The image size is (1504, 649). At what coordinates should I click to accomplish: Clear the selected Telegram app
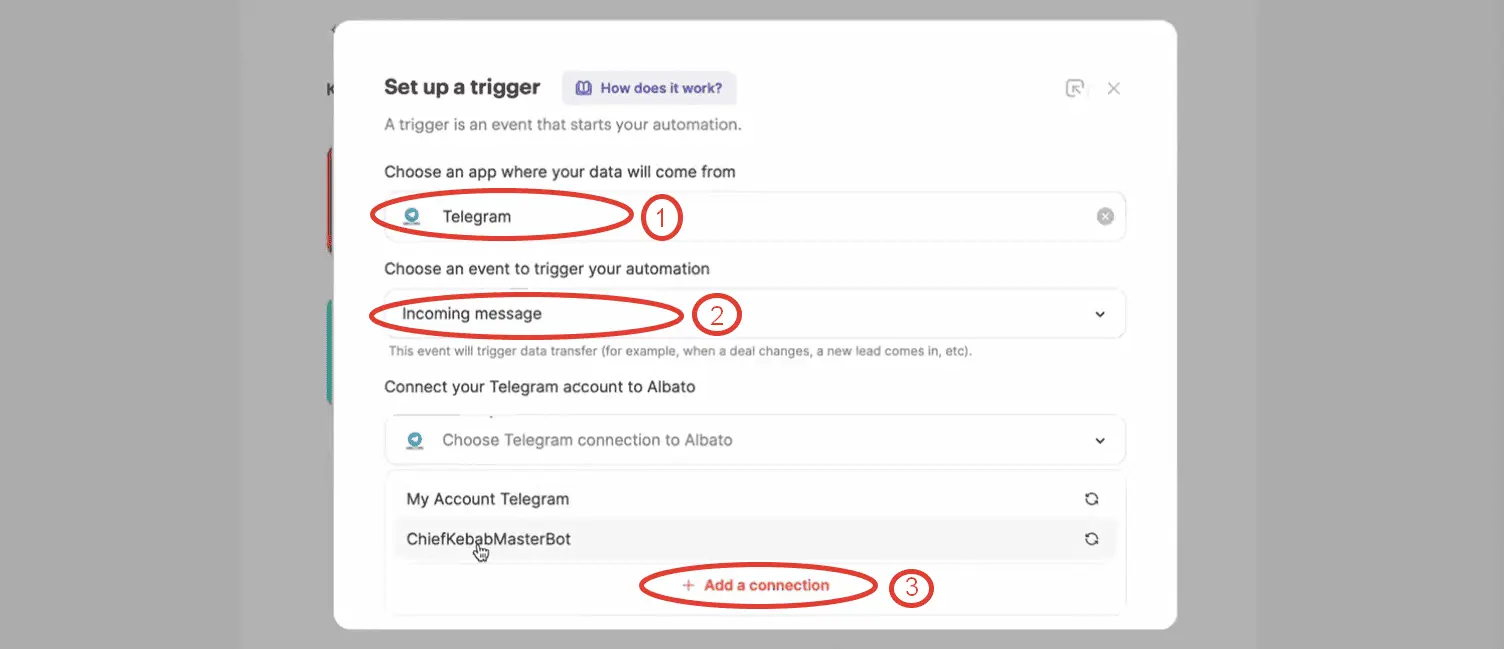pos(1105,216)
